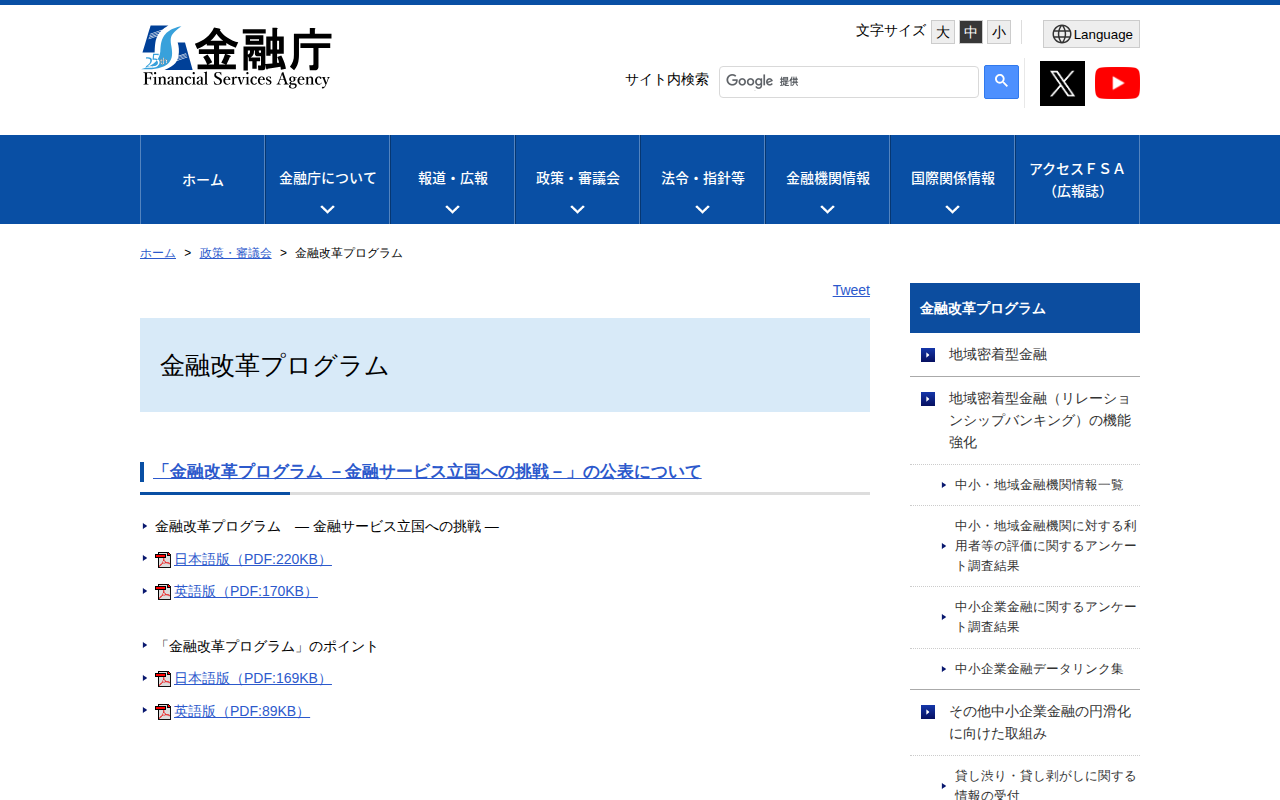
Task: Open the X (Twitter) social icon
Action: [1062, 83]
